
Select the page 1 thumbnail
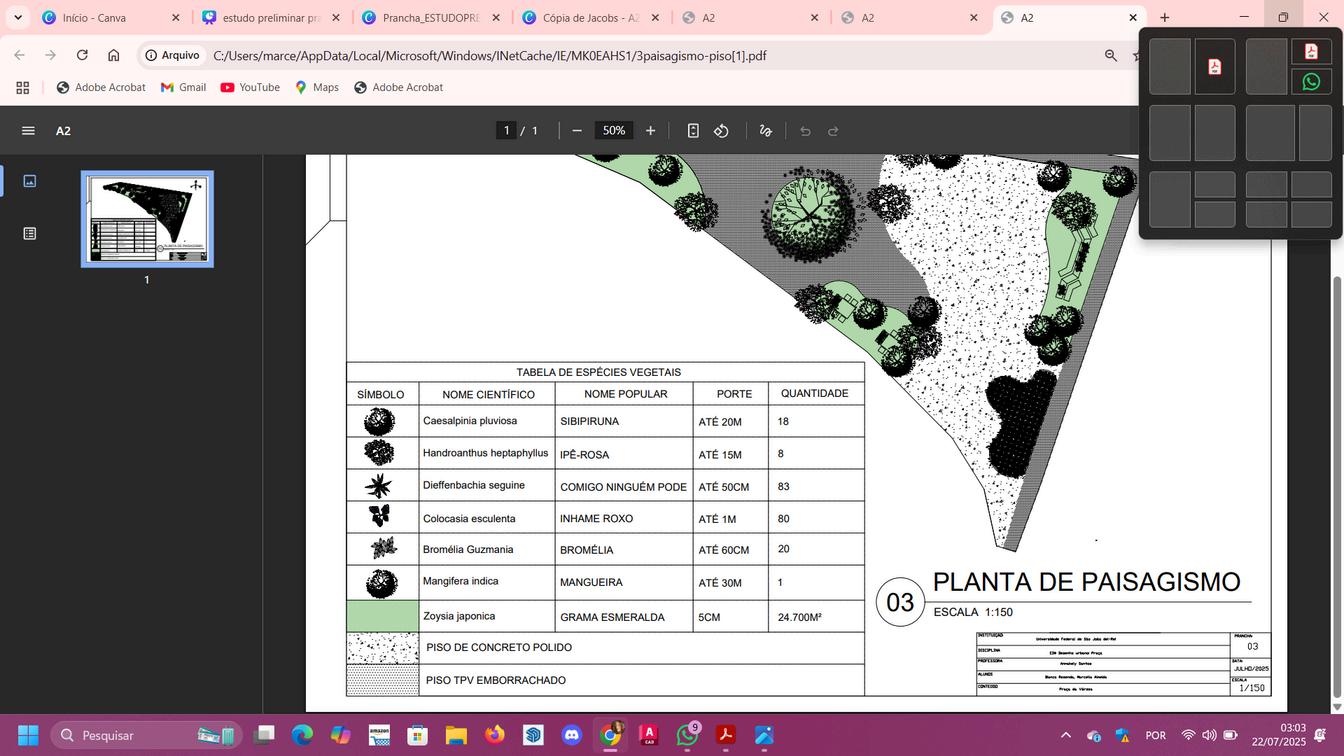[x=147, y=219]
